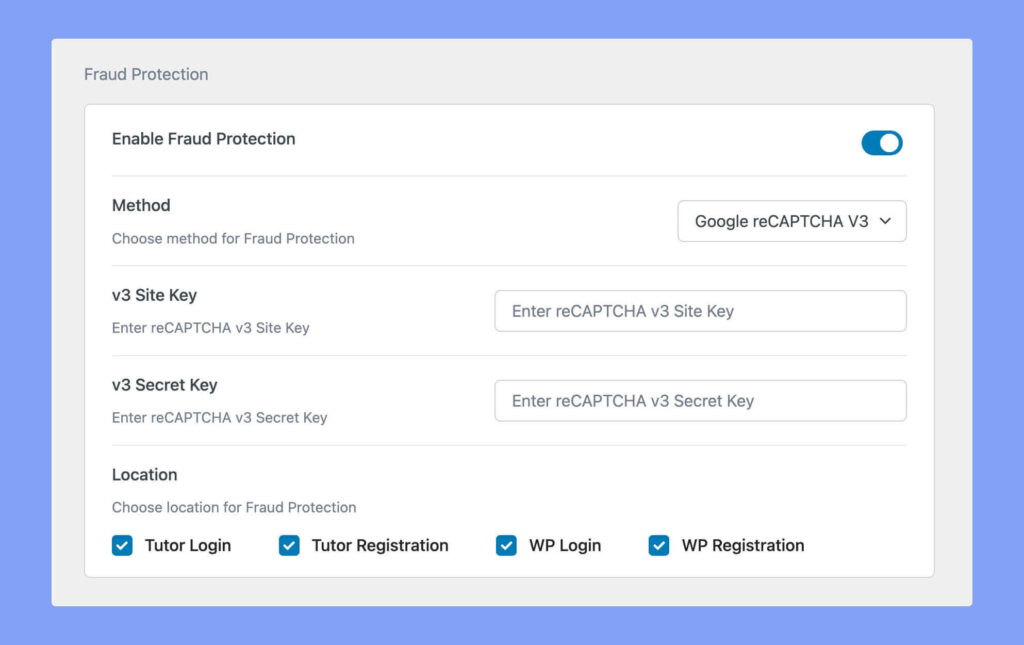Click the Method settings label

click(x=140, y=205)
